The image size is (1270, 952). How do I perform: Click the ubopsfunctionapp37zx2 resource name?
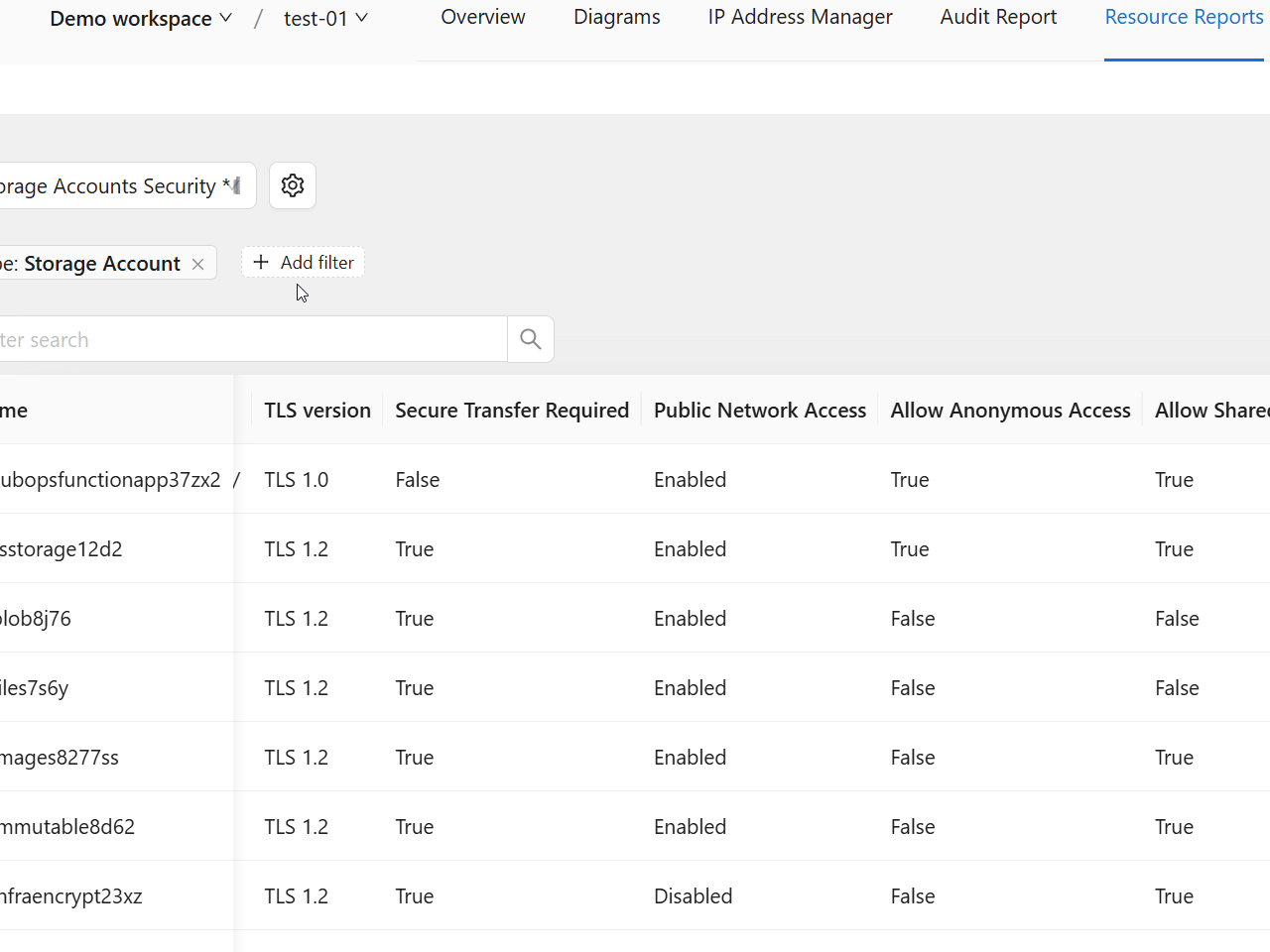coord(110,479)
